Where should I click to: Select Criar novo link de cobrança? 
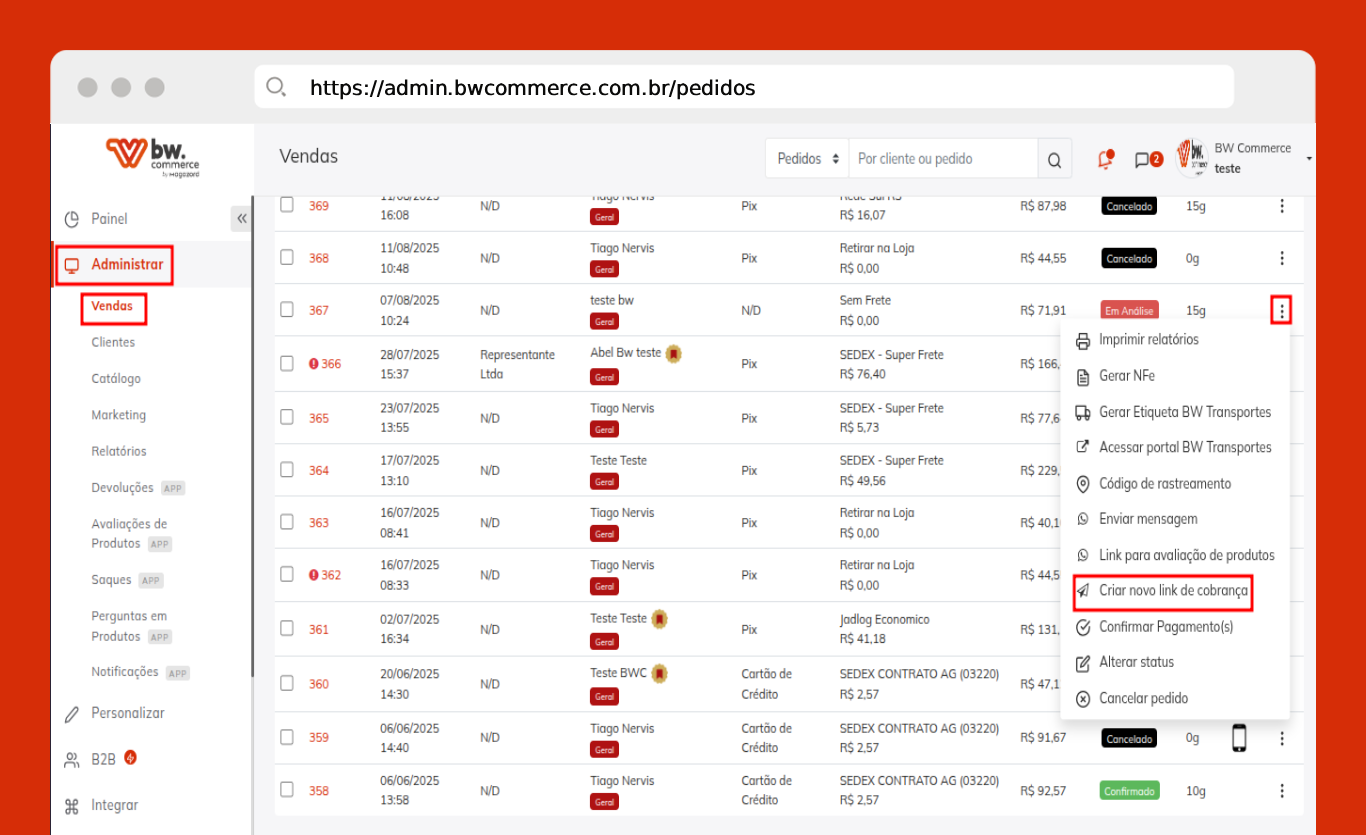(x=1172, y=591)
